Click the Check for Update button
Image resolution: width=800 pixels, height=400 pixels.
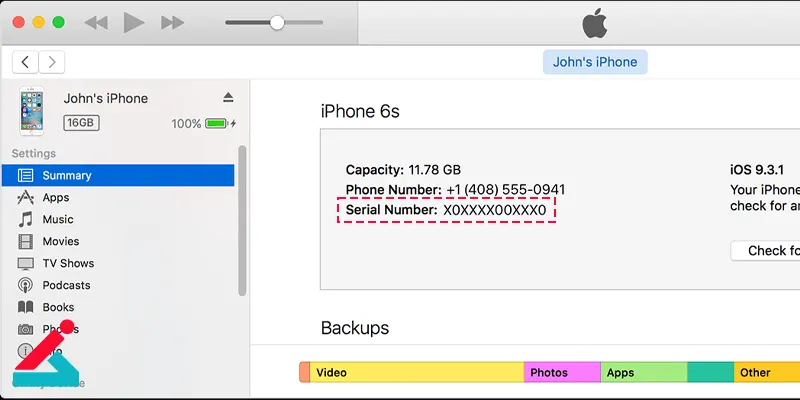[765, 251]
